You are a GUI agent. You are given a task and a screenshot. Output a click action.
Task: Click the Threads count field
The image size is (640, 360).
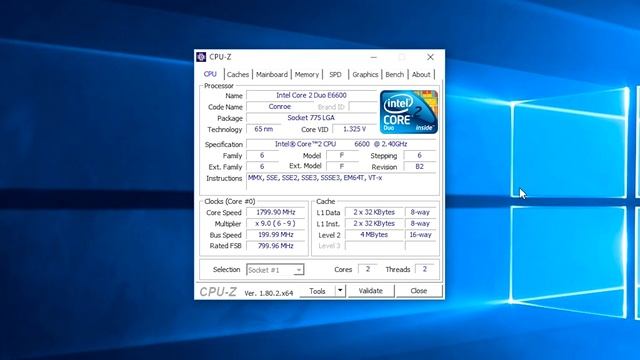425,269
